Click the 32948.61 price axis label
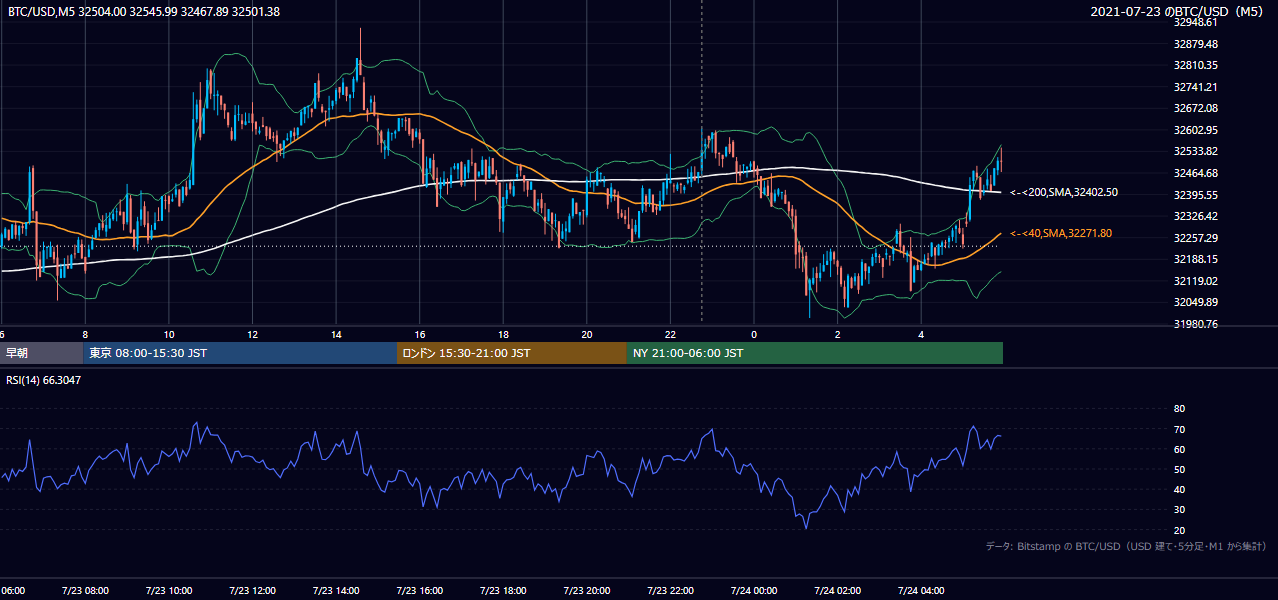This screenshot has width=1278, height=600. click(x=1196, y=22)
